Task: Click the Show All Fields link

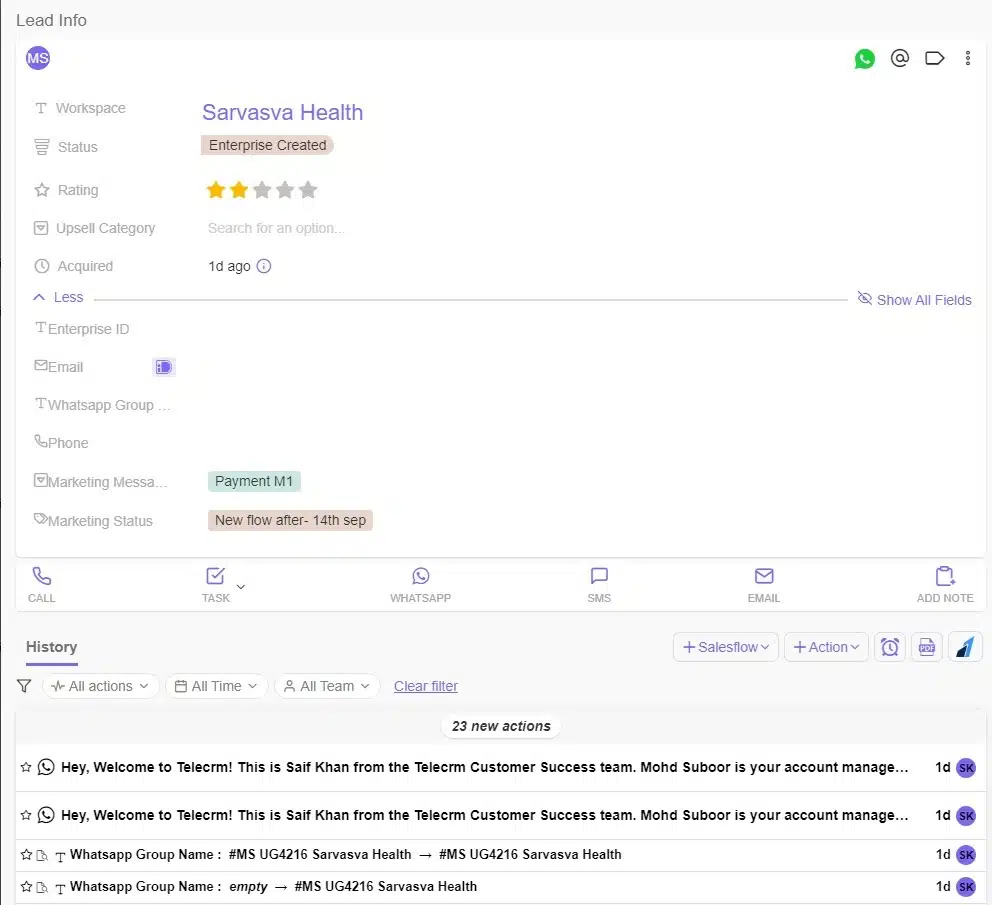Action: point(913,299)
